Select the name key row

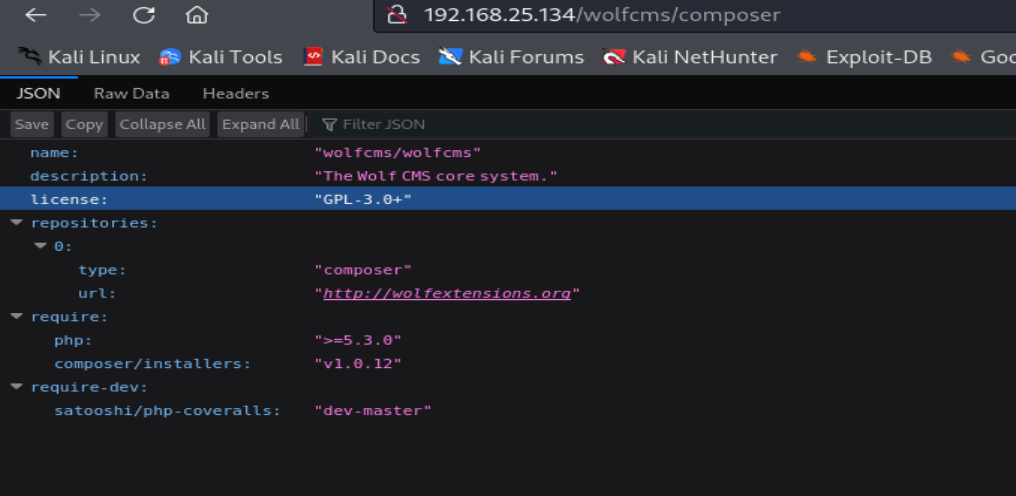pos(54,153)
